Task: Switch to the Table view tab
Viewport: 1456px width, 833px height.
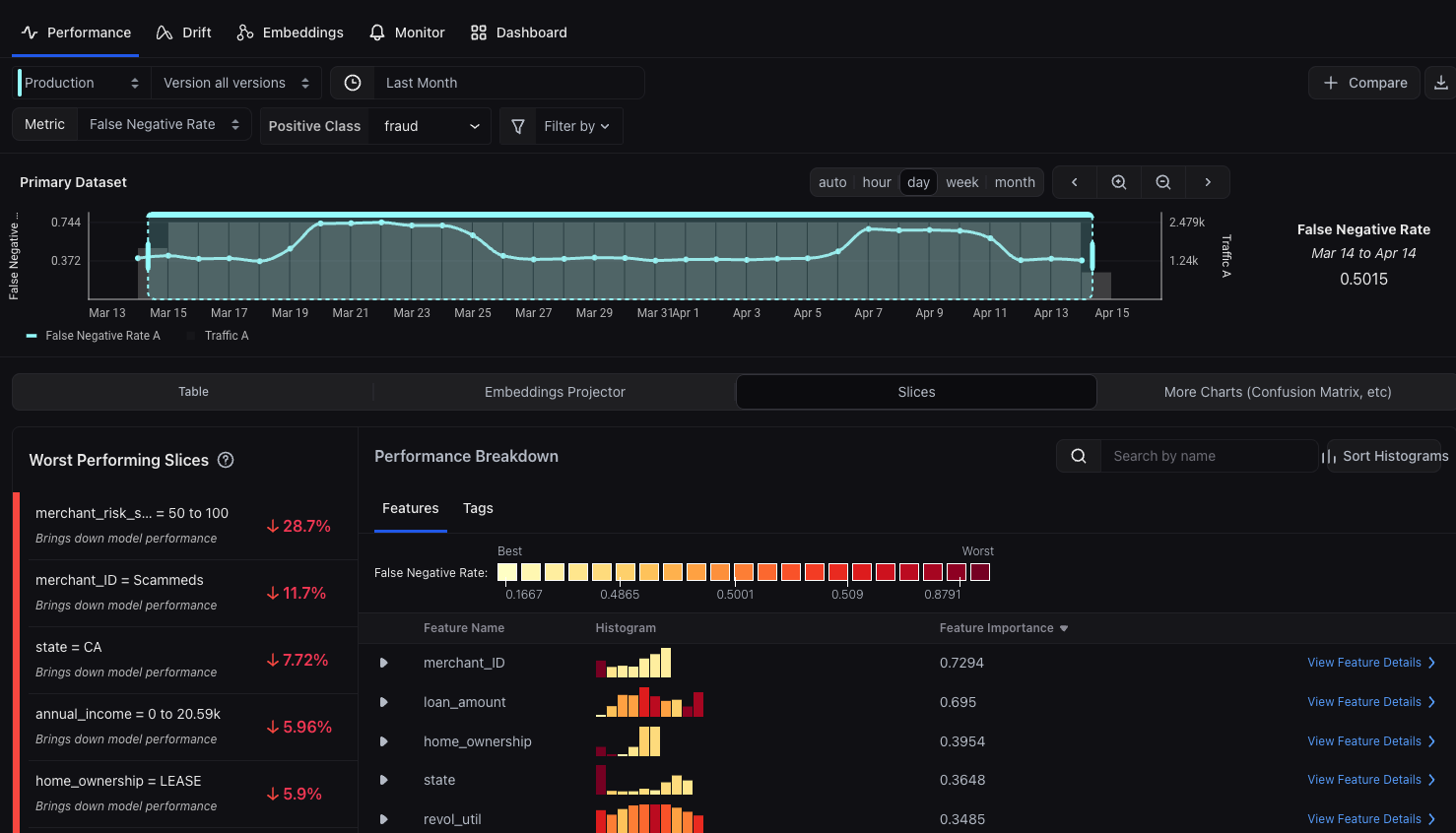Action: pyautogui.click(x=193, y=392)
